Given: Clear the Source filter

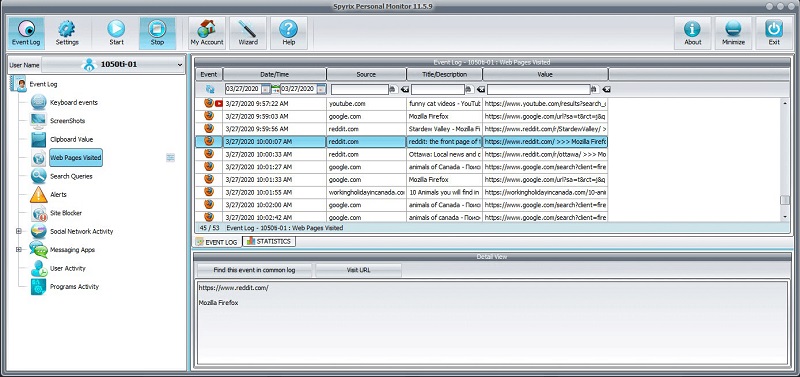Looking at the screenshot, I should point(405,89).
